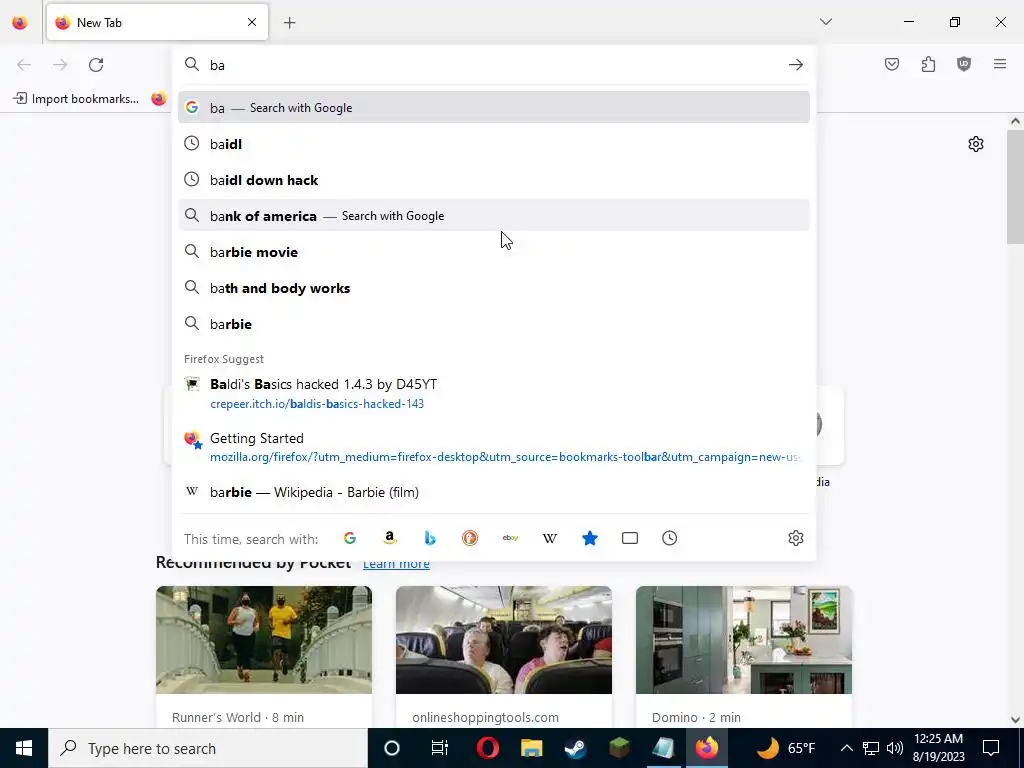
Task: Open the notepad app on taskbar
Action: click(663, 748)
